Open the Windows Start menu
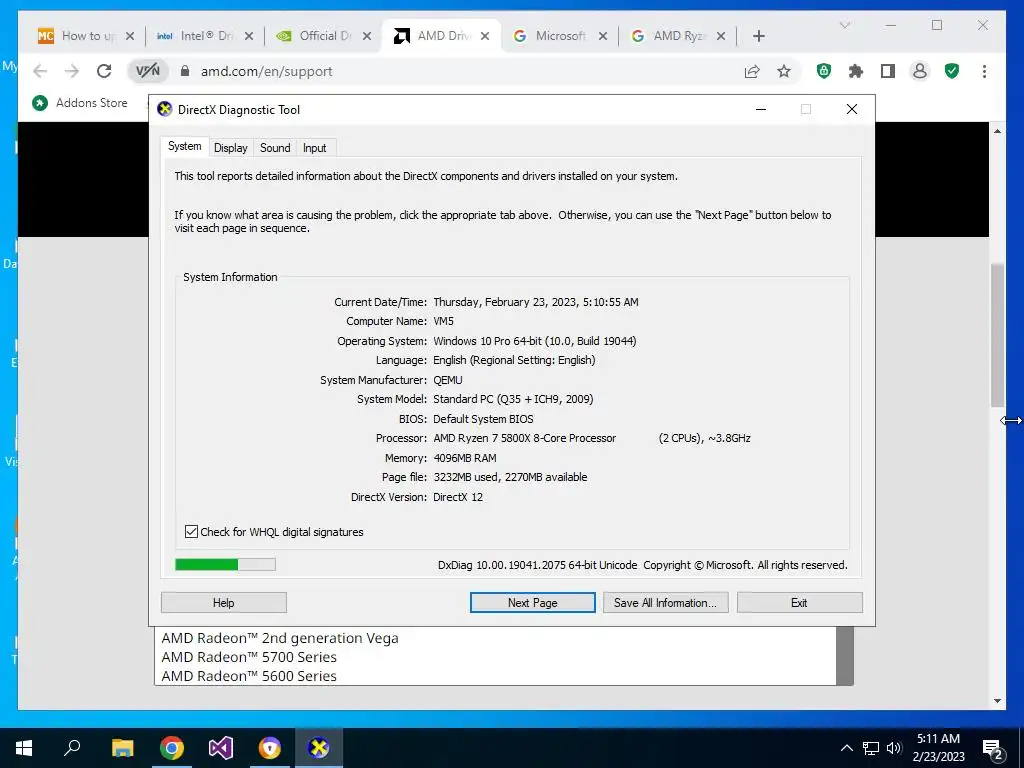Viewport: 1024px width, 768px height. 24,748
